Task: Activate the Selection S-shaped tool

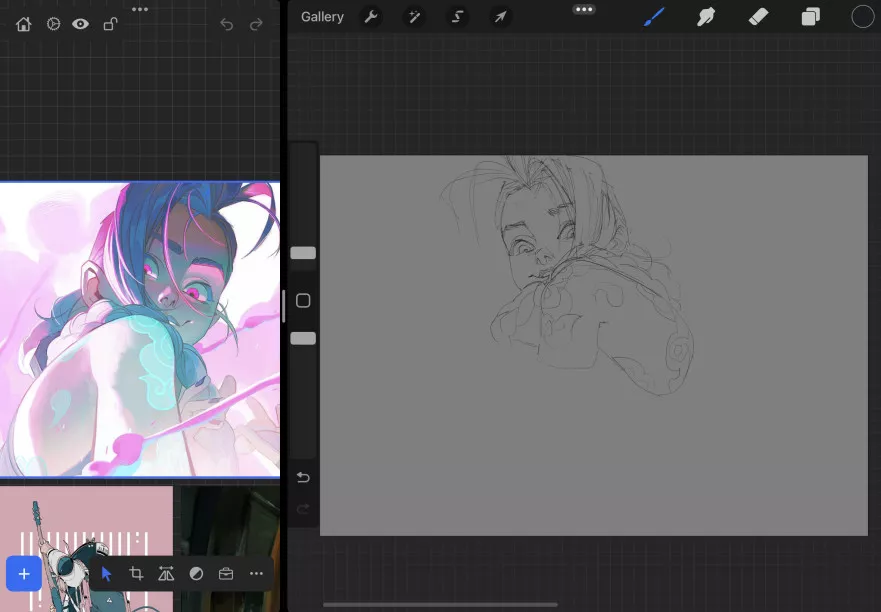Action: pos(457,17)
